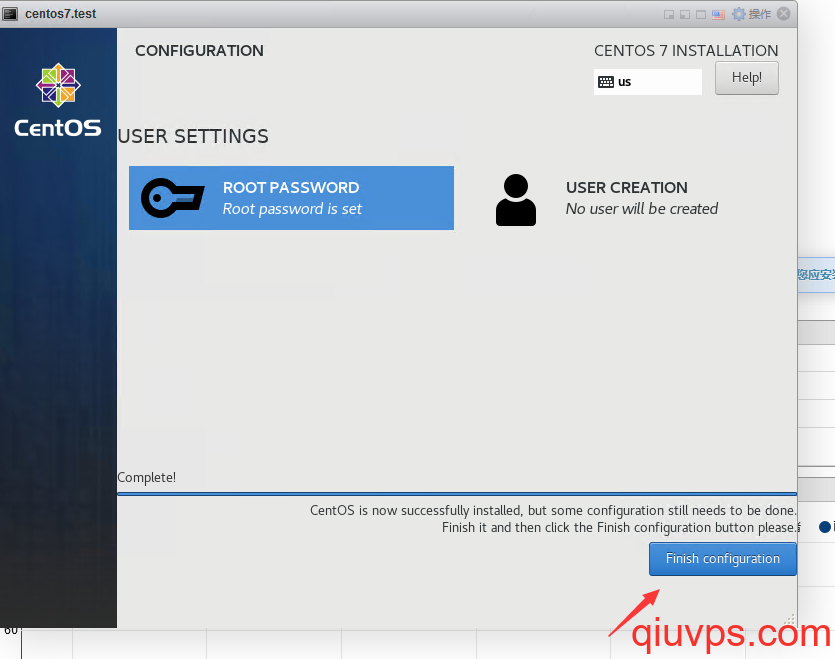Open the gear 操作 actions menu
The height and width of the screenshot is (659, 835).
752,14
